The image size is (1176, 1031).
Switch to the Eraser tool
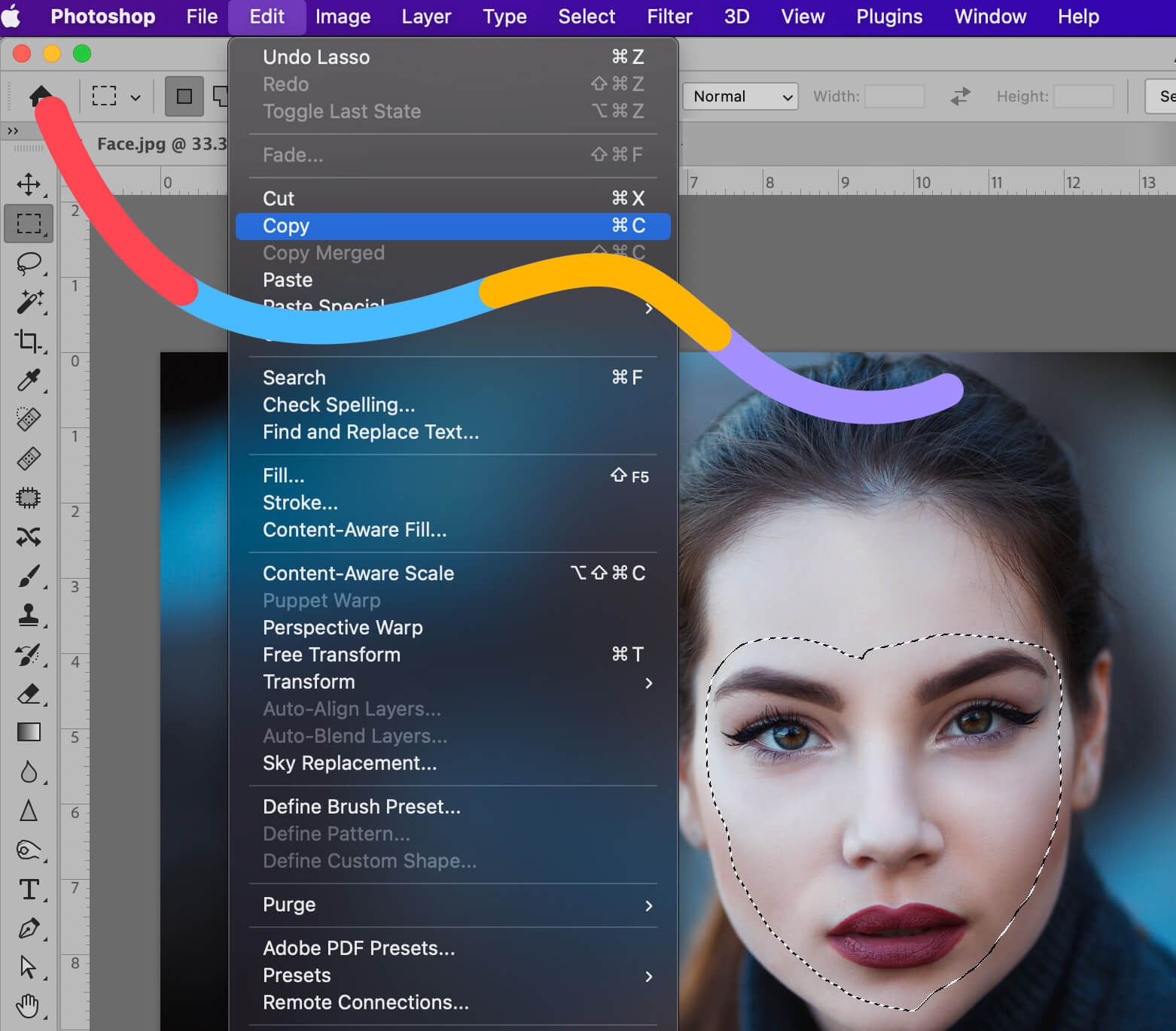point(29,694)
